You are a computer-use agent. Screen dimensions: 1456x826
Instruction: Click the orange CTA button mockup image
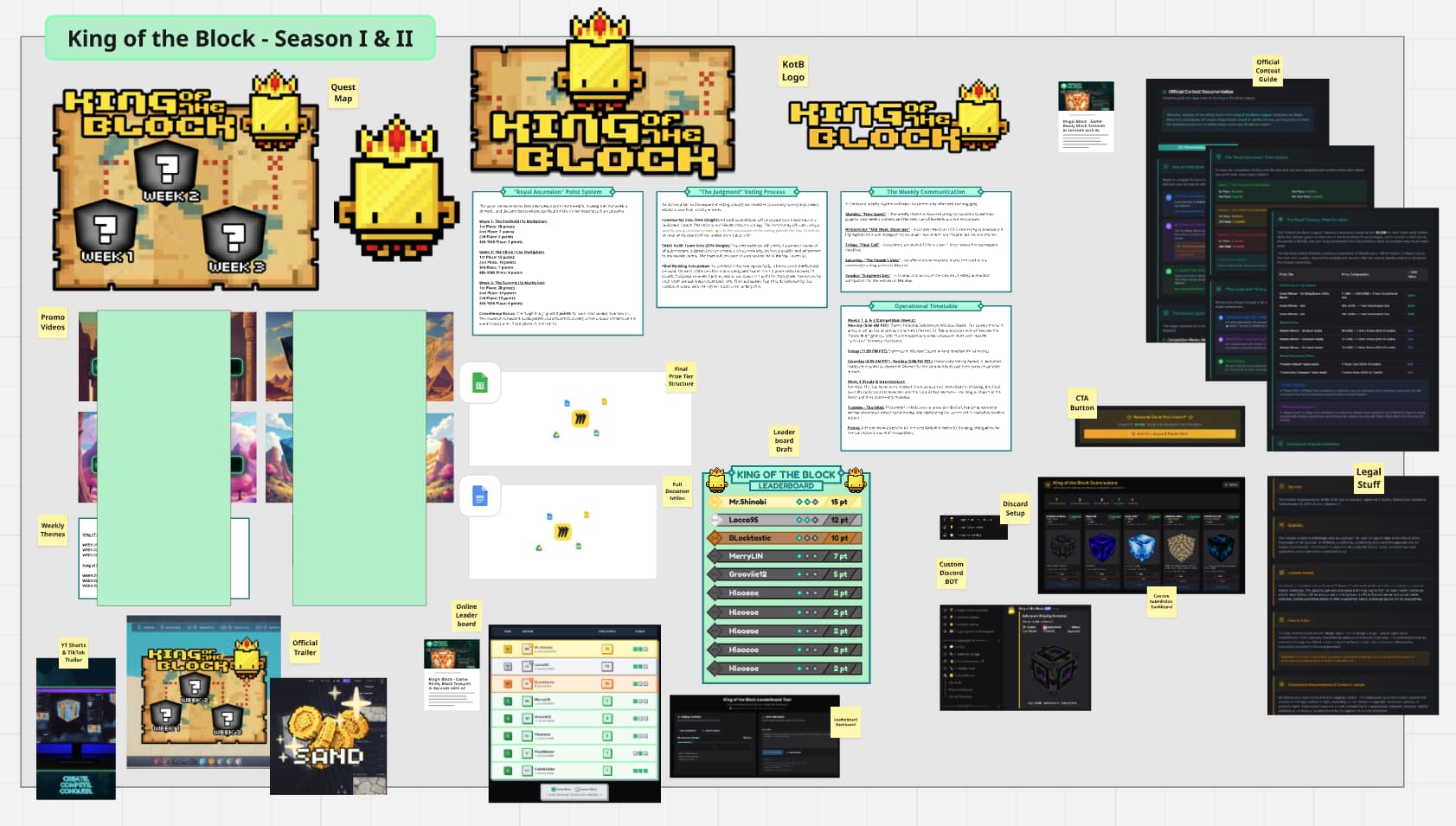click(x=1159, y=426)
